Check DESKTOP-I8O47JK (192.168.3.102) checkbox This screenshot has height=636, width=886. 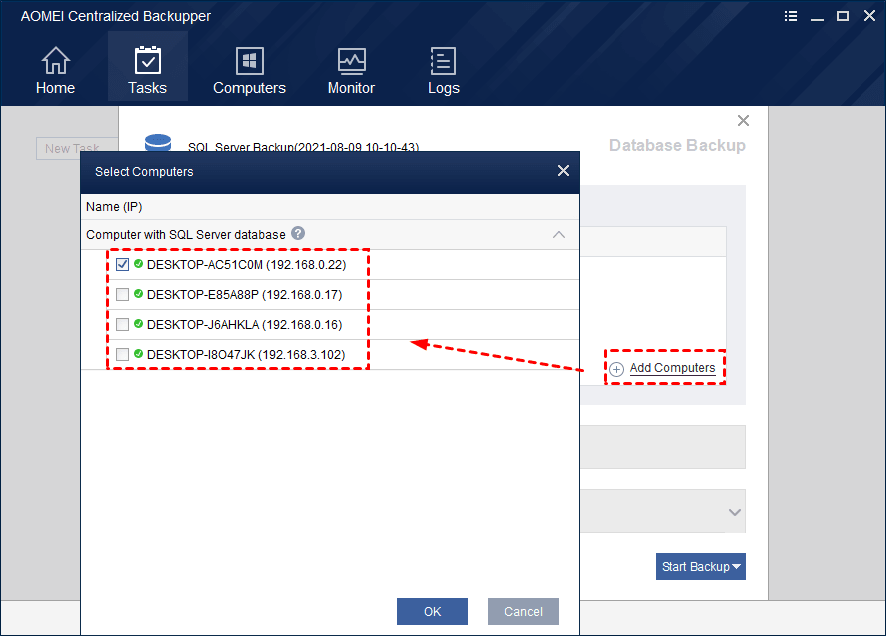(123, 354)
